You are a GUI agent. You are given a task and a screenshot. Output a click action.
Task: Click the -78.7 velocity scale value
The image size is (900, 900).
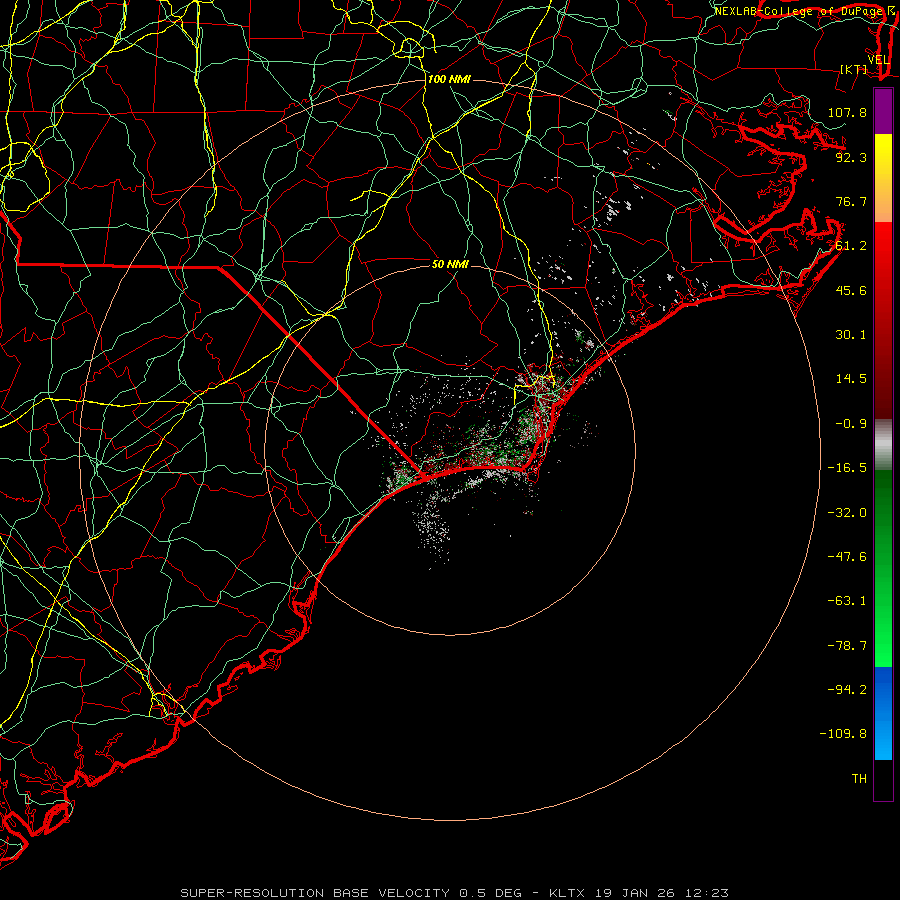(847, 646)
